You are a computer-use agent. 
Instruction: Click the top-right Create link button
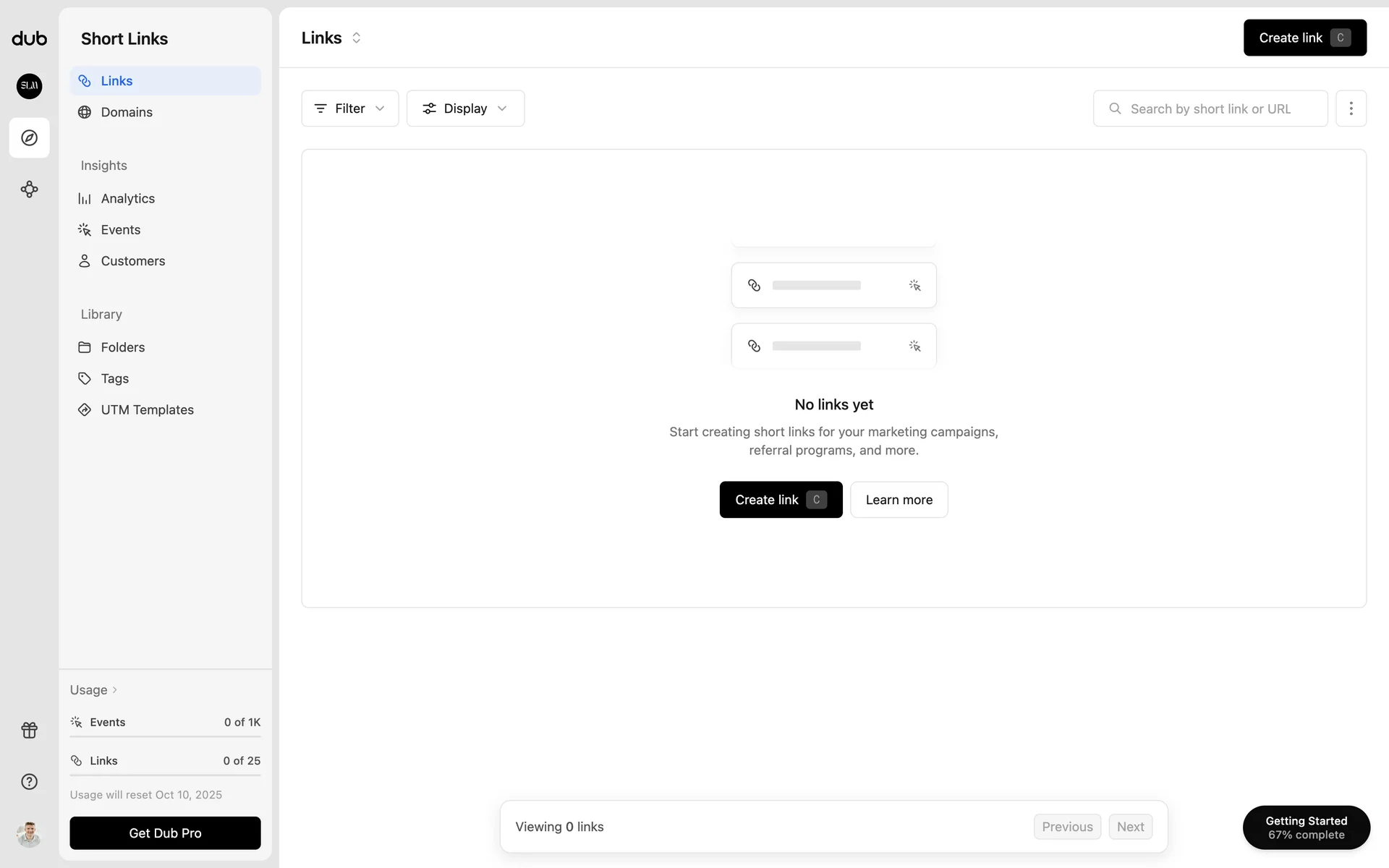click(x=1304, y=38)
